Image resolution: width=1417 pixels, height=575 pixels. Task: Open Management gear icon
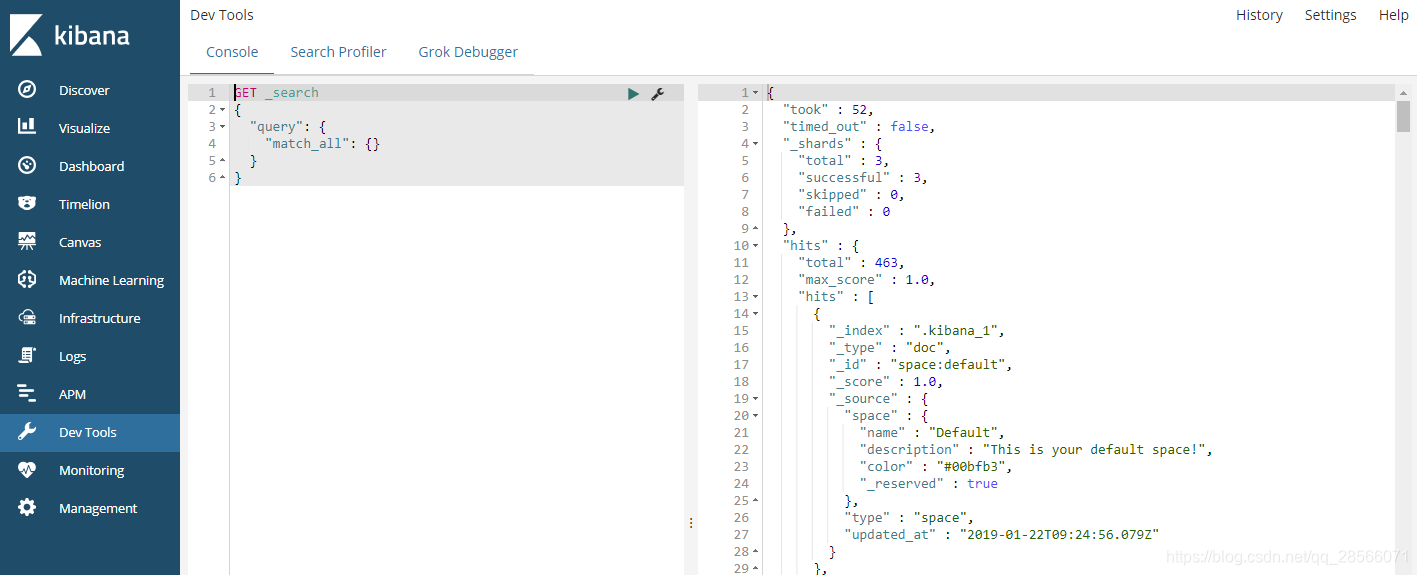pyautogui.click(x=27, y=508)
